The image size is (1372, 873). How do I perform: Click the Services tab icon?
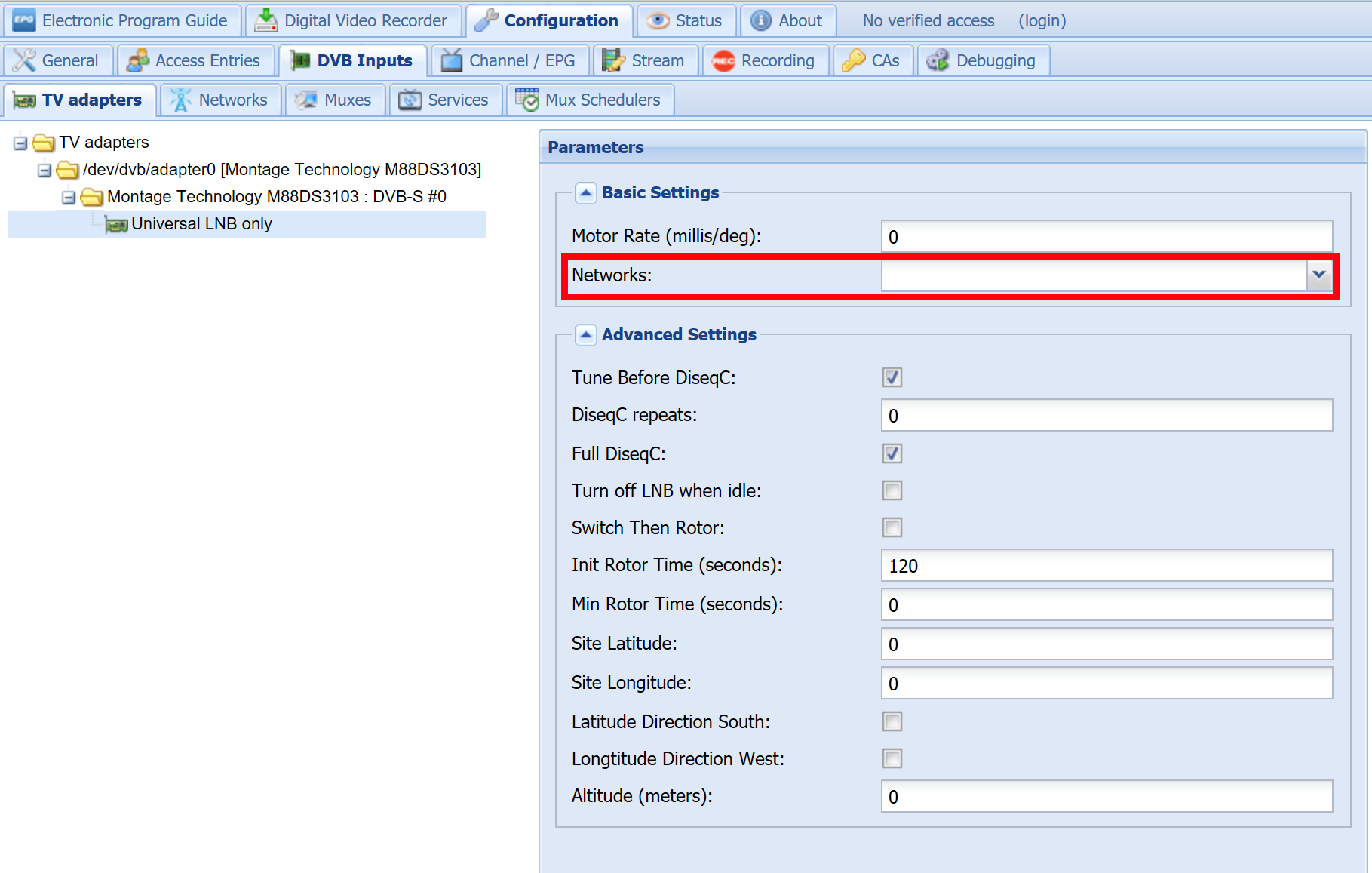[410, 100]
